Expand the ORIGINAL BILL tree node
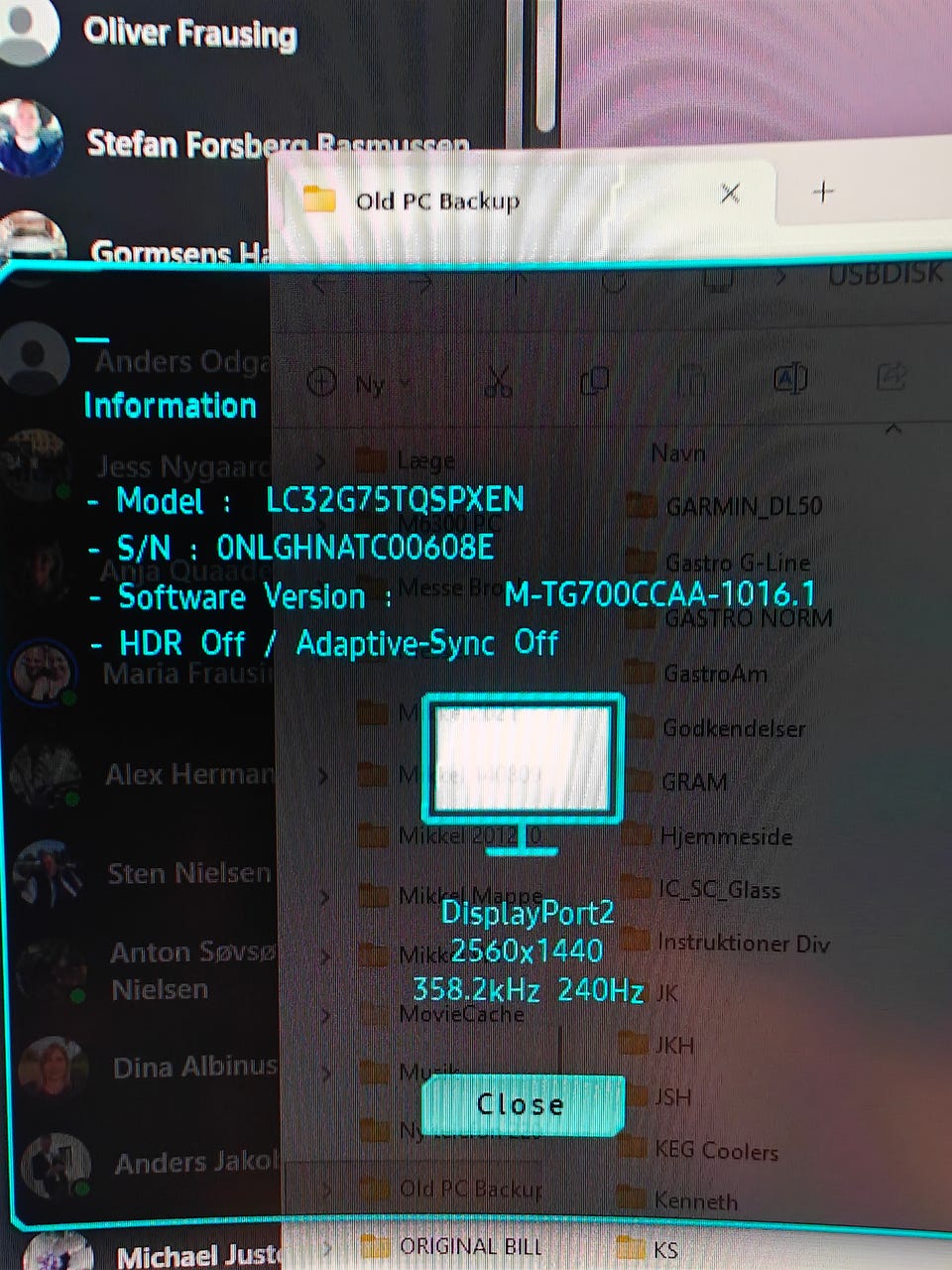Viewport: 952px width, 1270px height. click(x=327, y=1246)
